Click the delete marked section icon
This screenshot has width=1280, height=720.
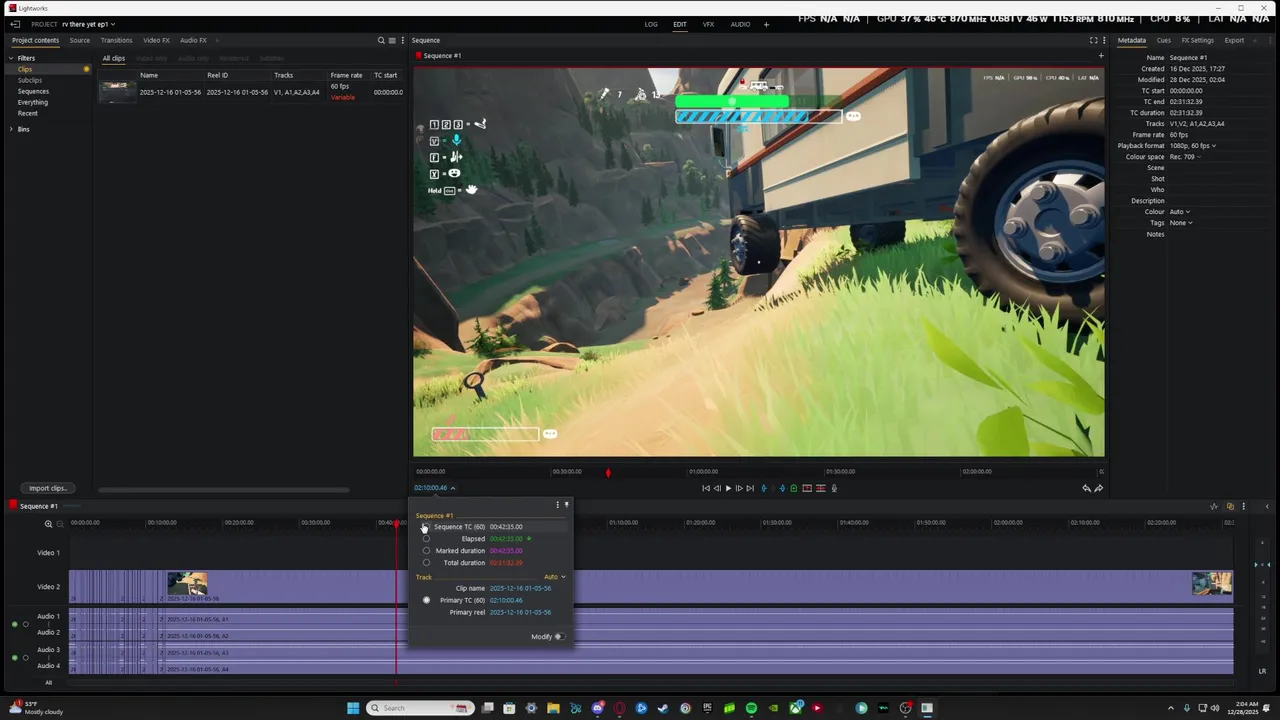[x=821, y=488]
